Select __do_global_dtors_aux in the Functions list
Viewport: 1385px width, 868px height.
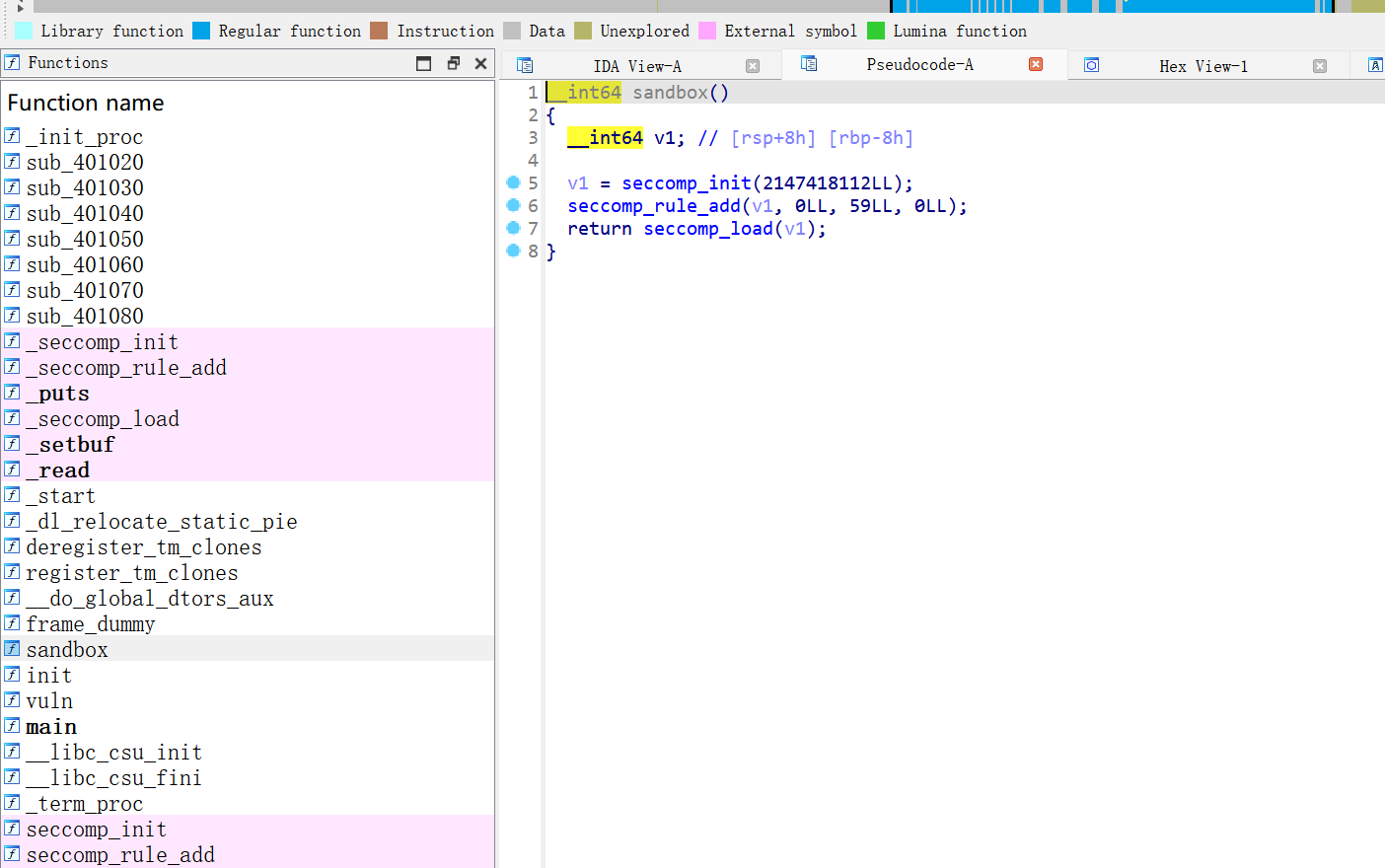(248, 598)
